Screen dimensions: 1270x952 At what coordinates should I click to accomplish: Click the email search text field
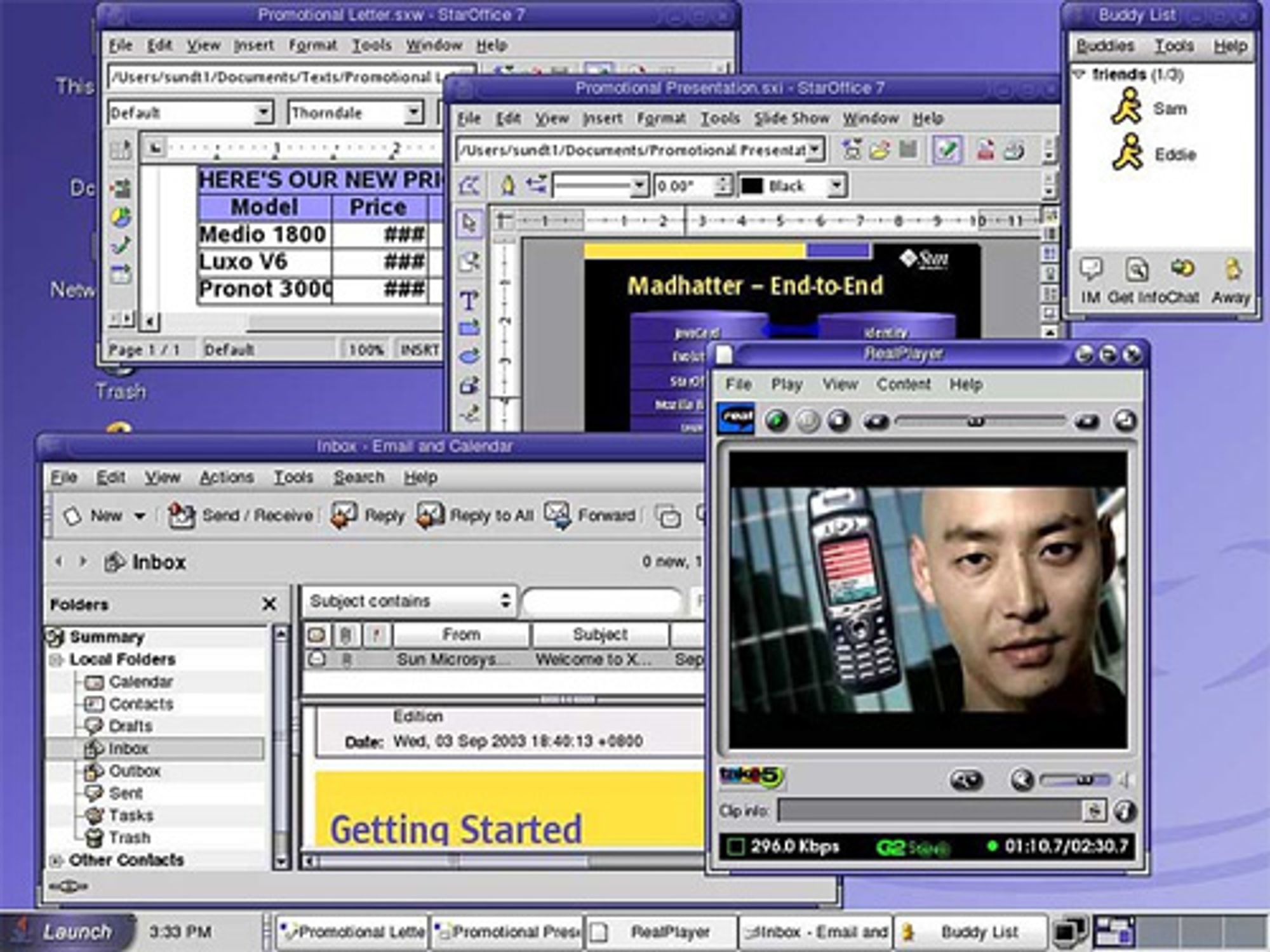[601, 601]
